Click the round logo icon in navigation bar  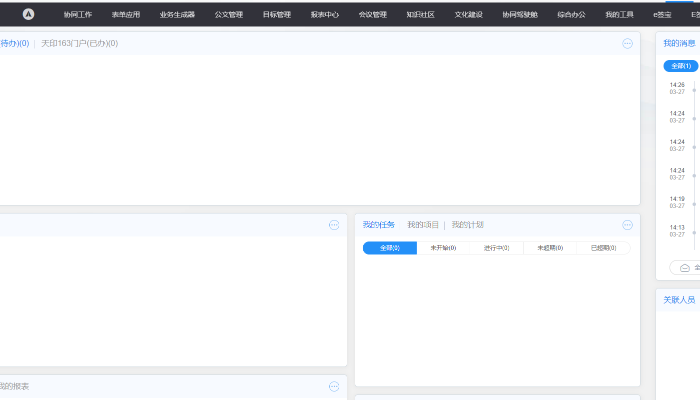(28, 15)
